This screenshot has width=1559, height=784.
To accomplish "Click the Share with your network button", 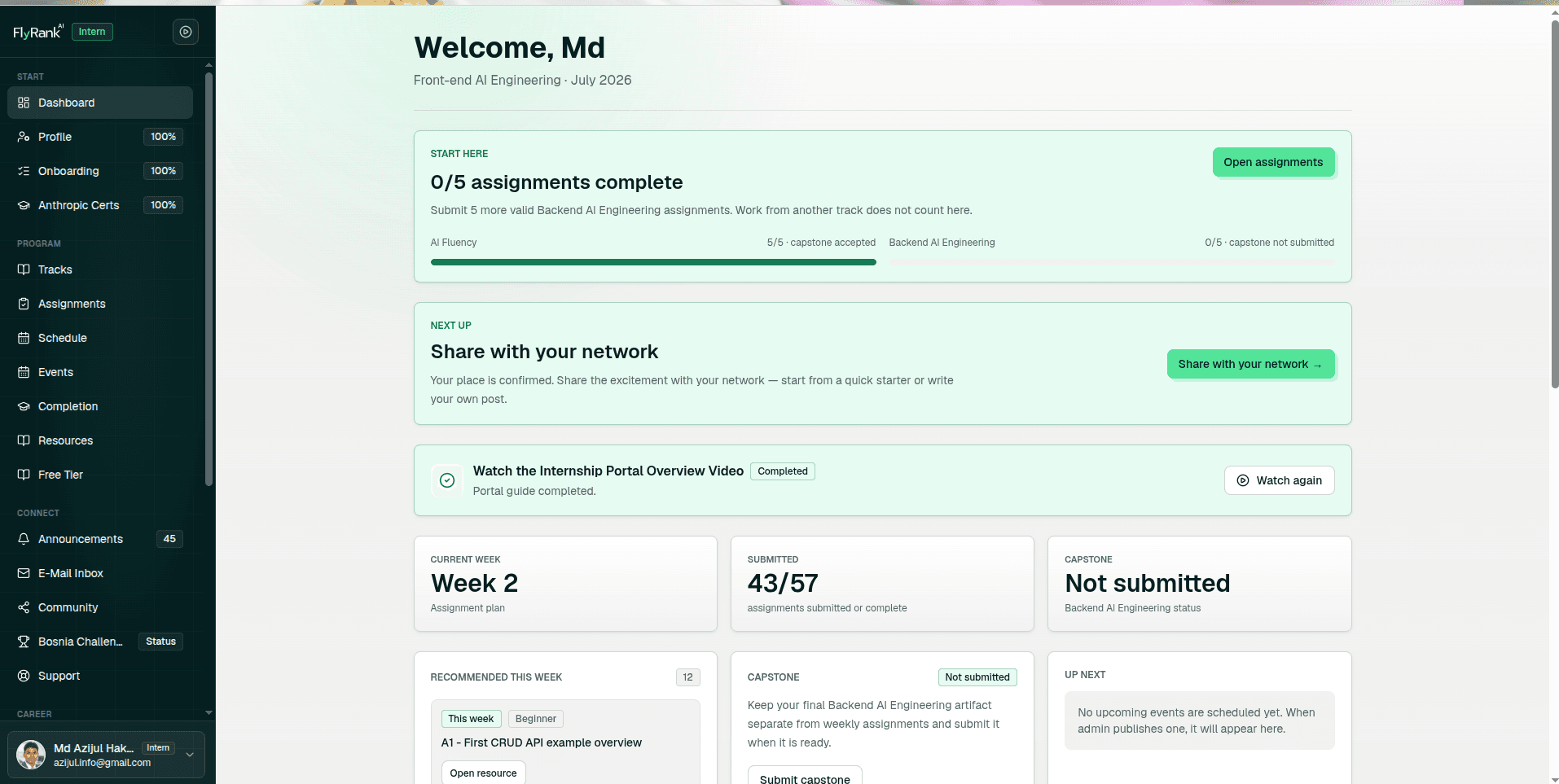I will coord(1250,364).
